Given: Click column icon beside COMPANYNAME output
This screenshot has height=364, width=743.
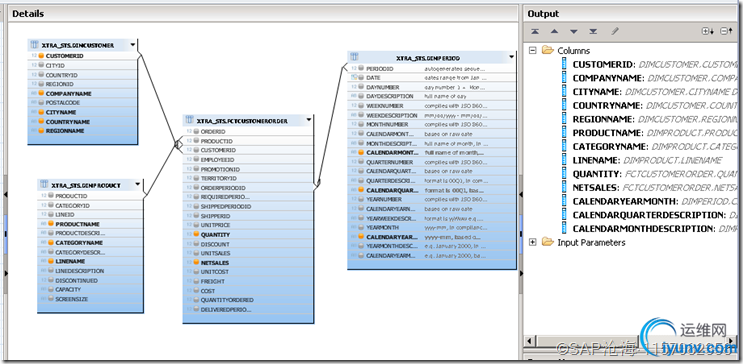Looking at the screenshot, I should click(564, 78).
